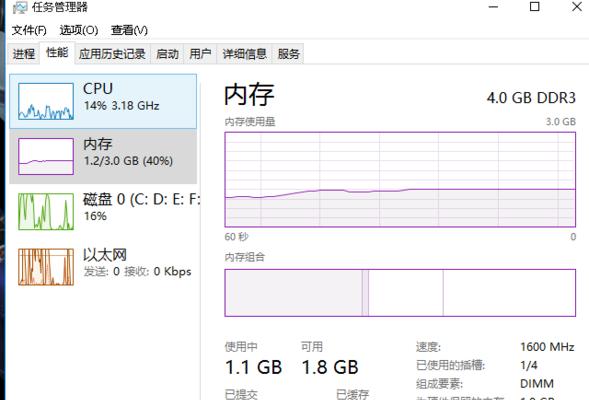The width and height of the screenshot is (589, 400).
Task: Click the Task Manager title bar icon
Action: pyautogui.click(x=20, y=7)
